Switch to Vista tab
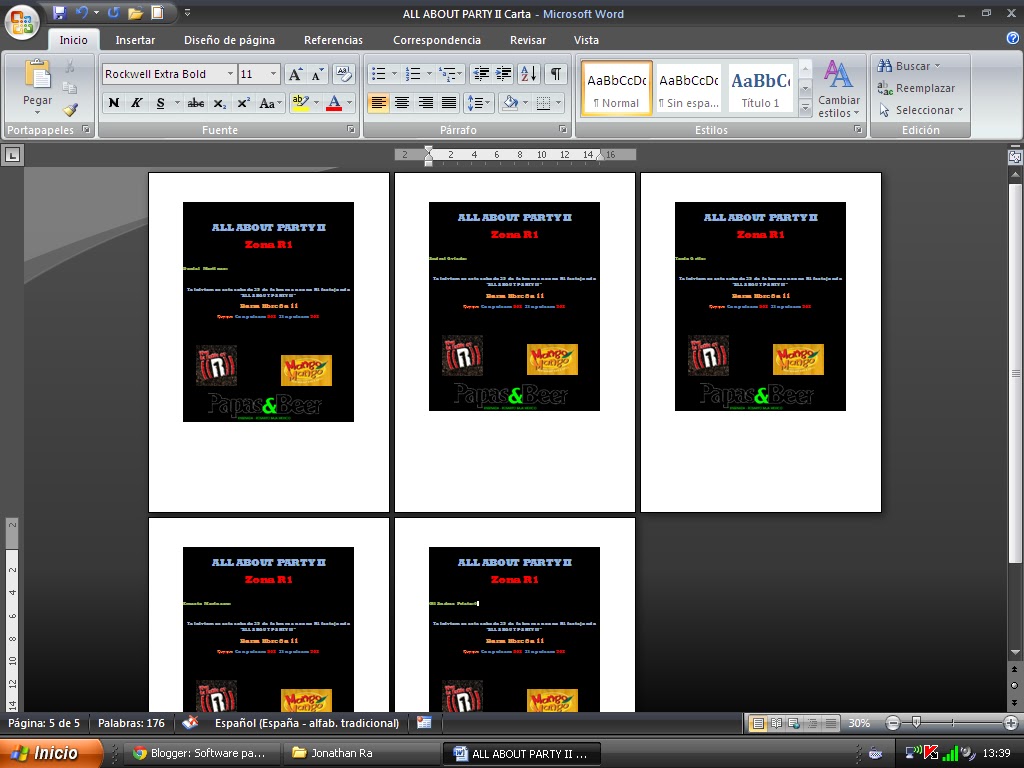Viewport: 1024px width, 768px height. [586, 40]
